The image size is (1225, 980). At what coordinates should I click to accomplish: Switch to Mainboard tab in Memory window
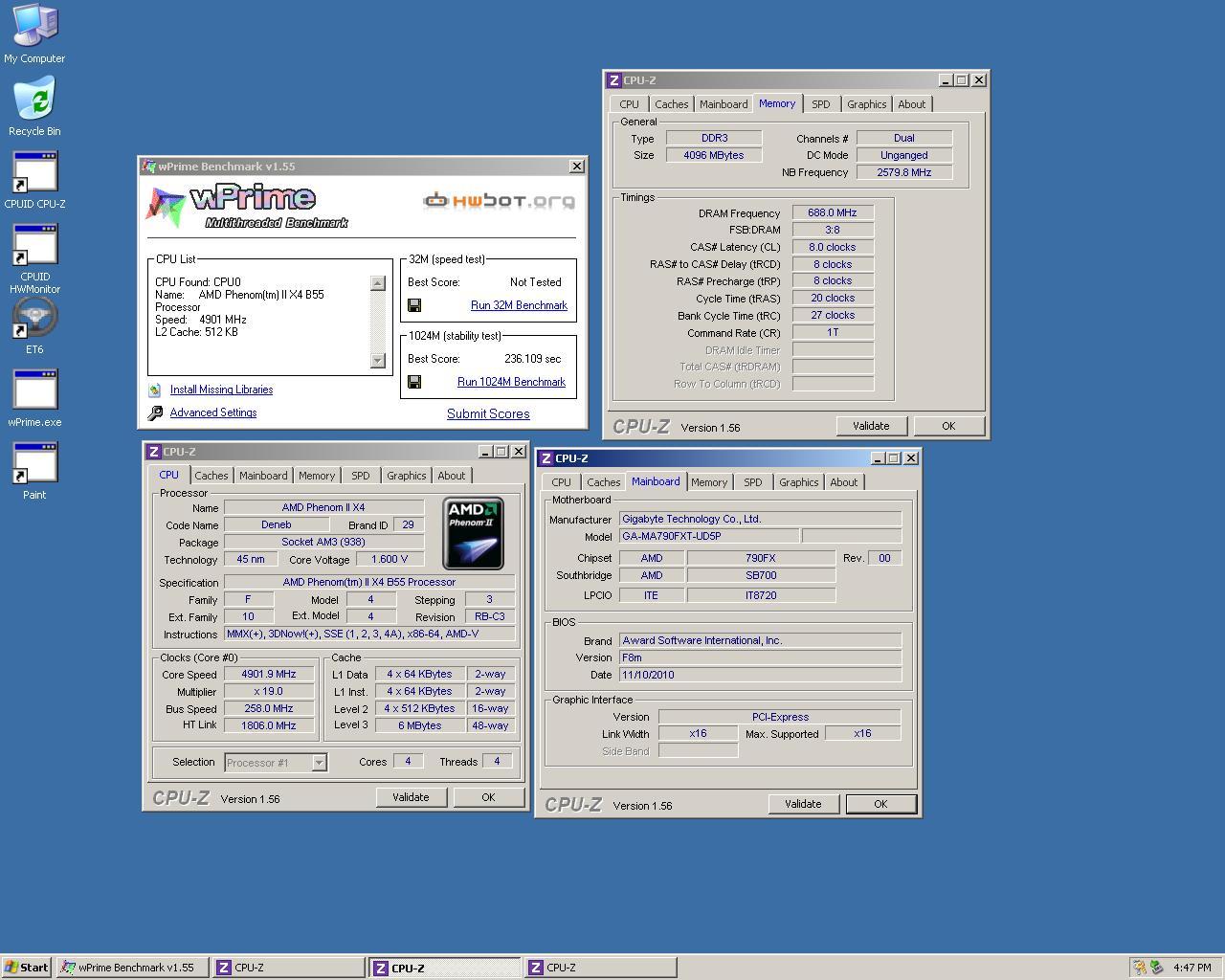724,104
